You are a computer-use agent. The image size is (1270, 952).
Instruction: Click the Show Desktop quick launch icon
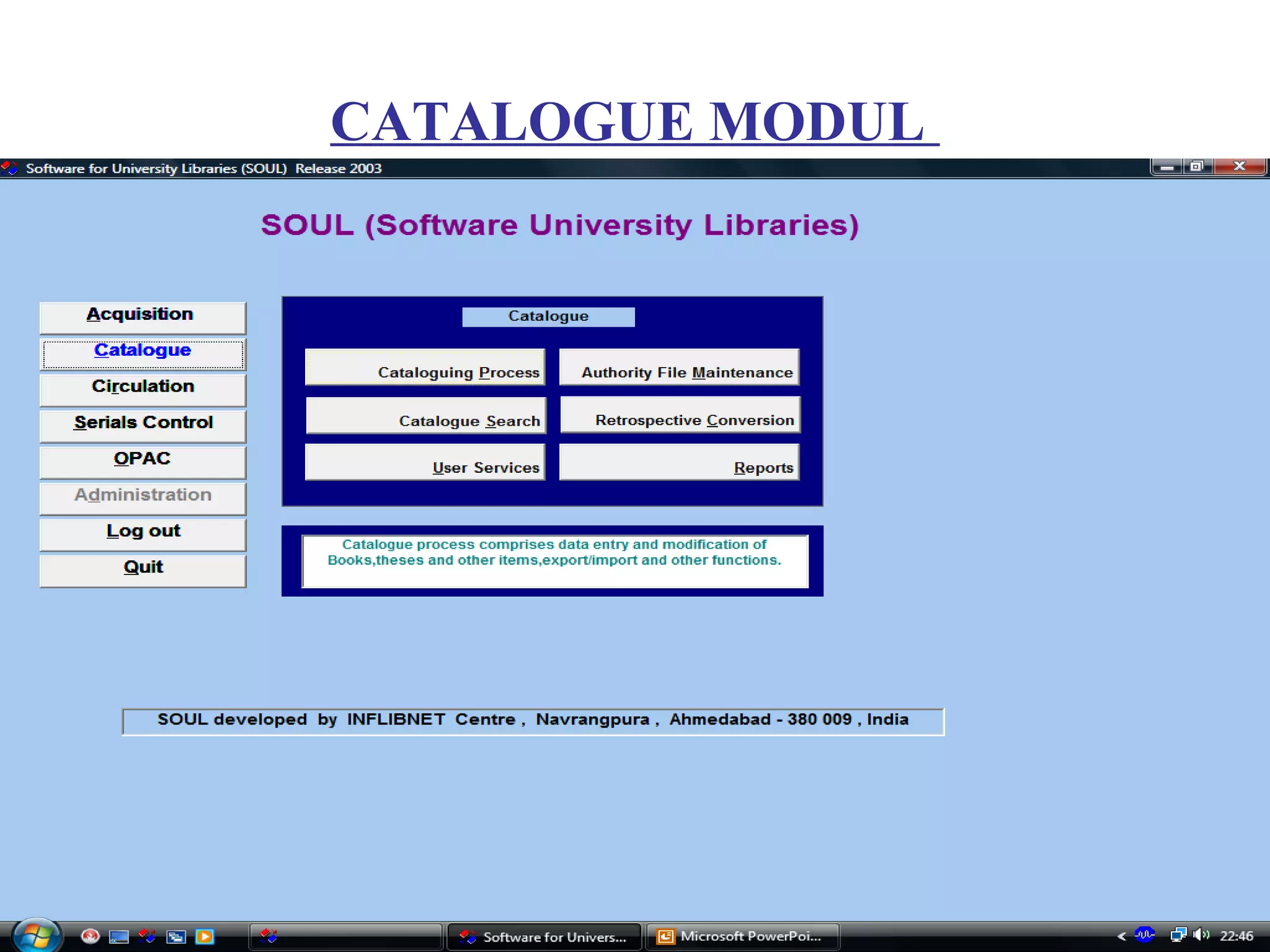coord(119,937)
